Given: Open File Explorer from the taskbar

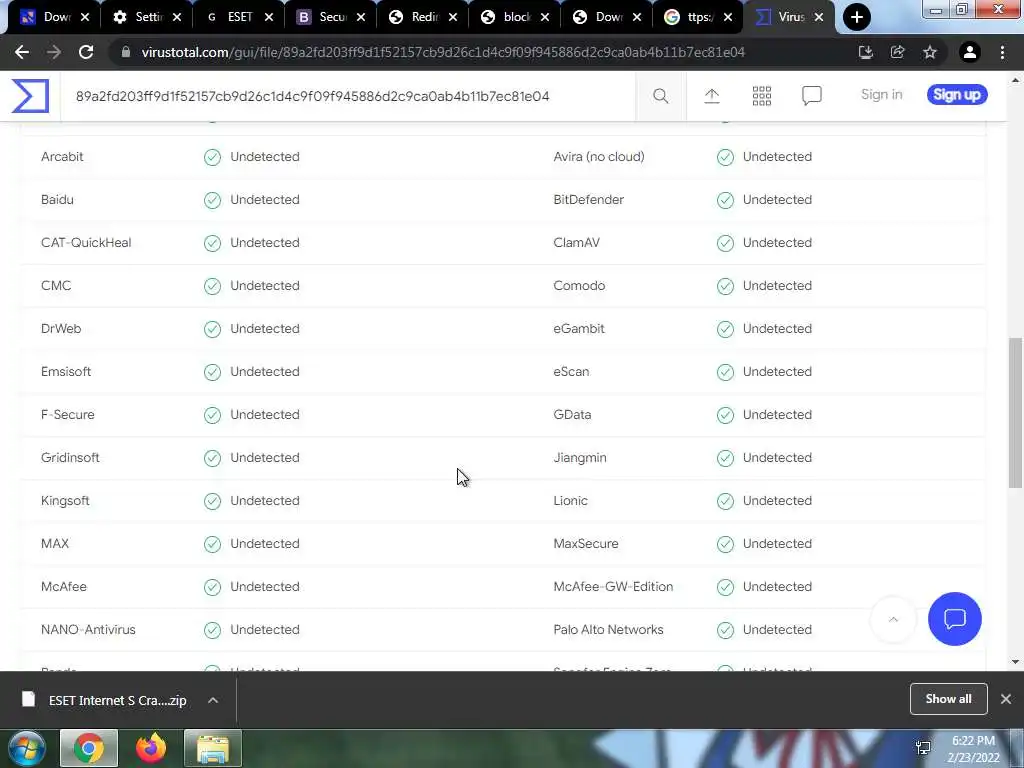Looking at the screenshot, I should (213, 748).
